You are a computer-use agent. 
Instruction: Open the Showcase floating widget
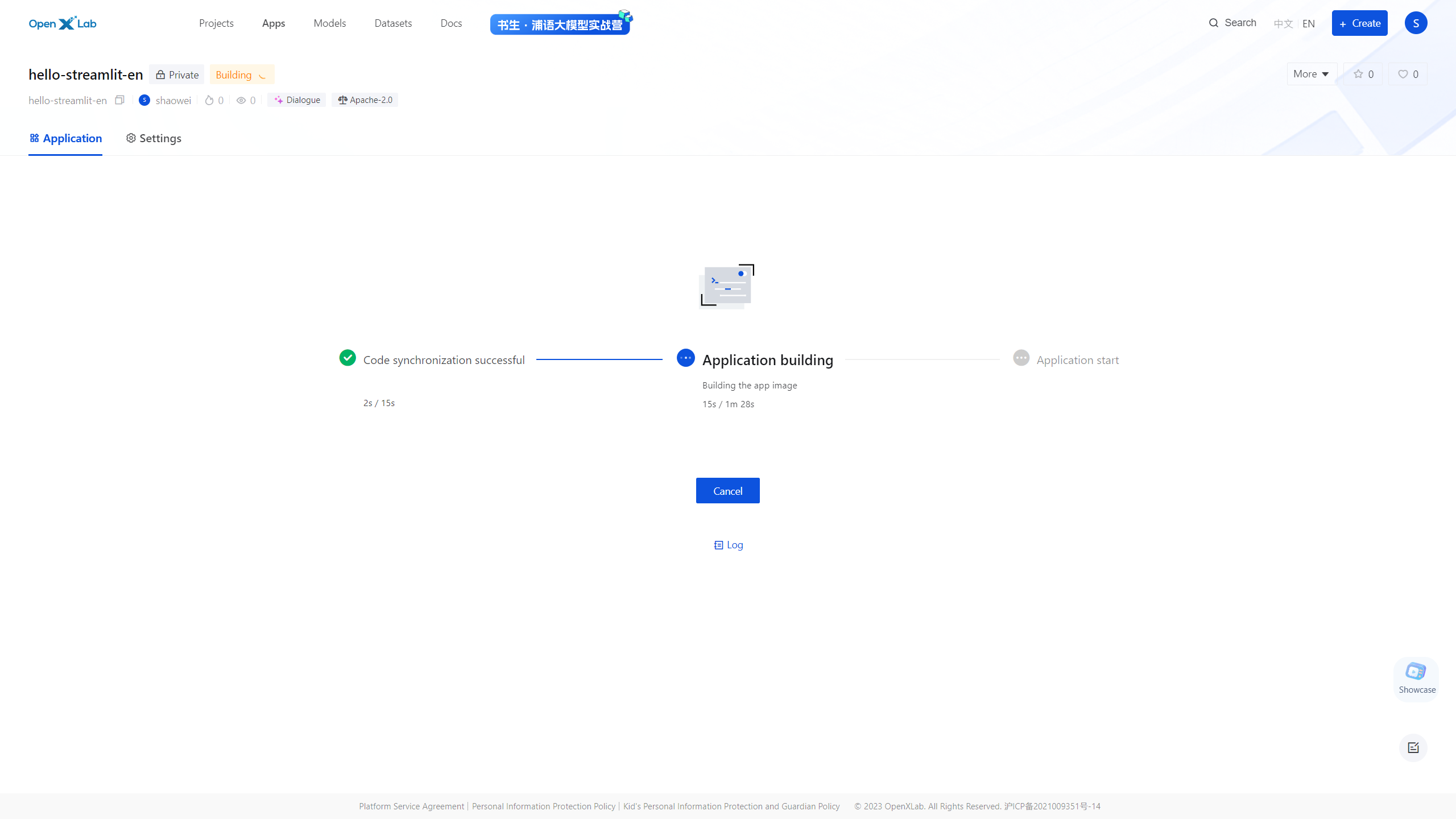pos(1416,679)
